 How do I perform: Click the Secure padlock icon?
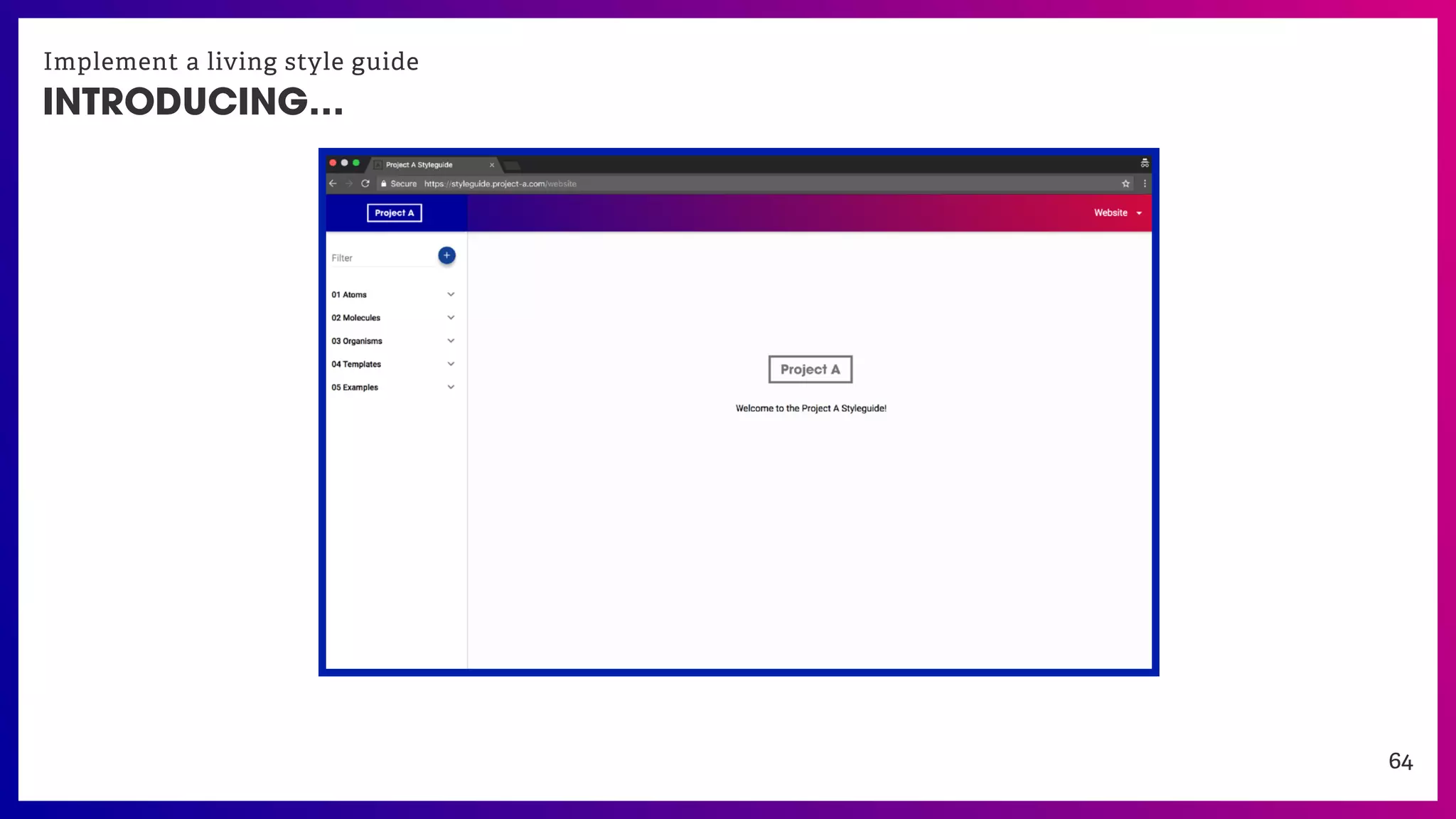(x=383, y=183)
